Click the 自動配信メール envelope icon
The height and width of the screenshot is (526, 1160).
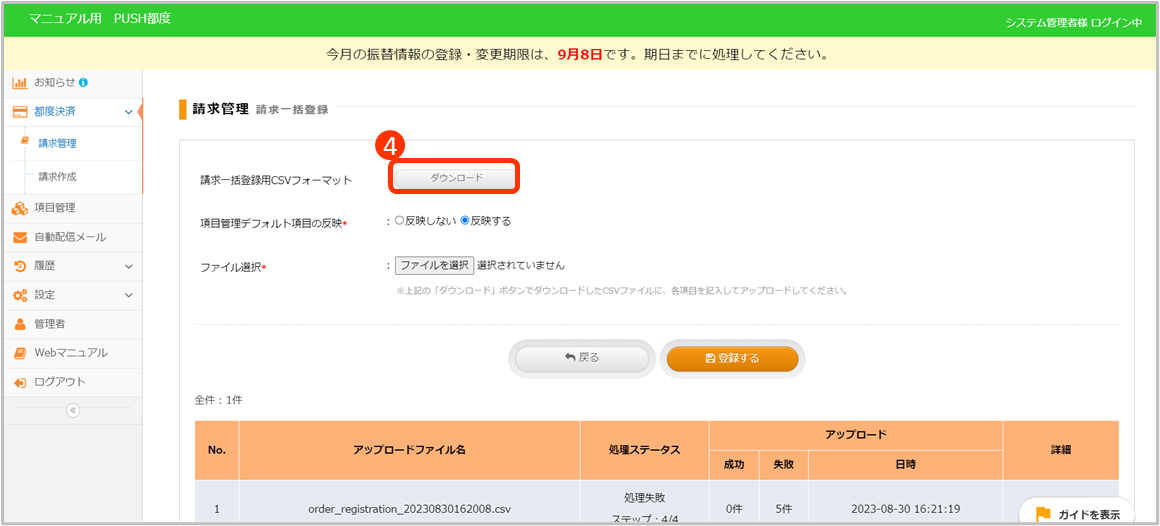click(20, 237)
